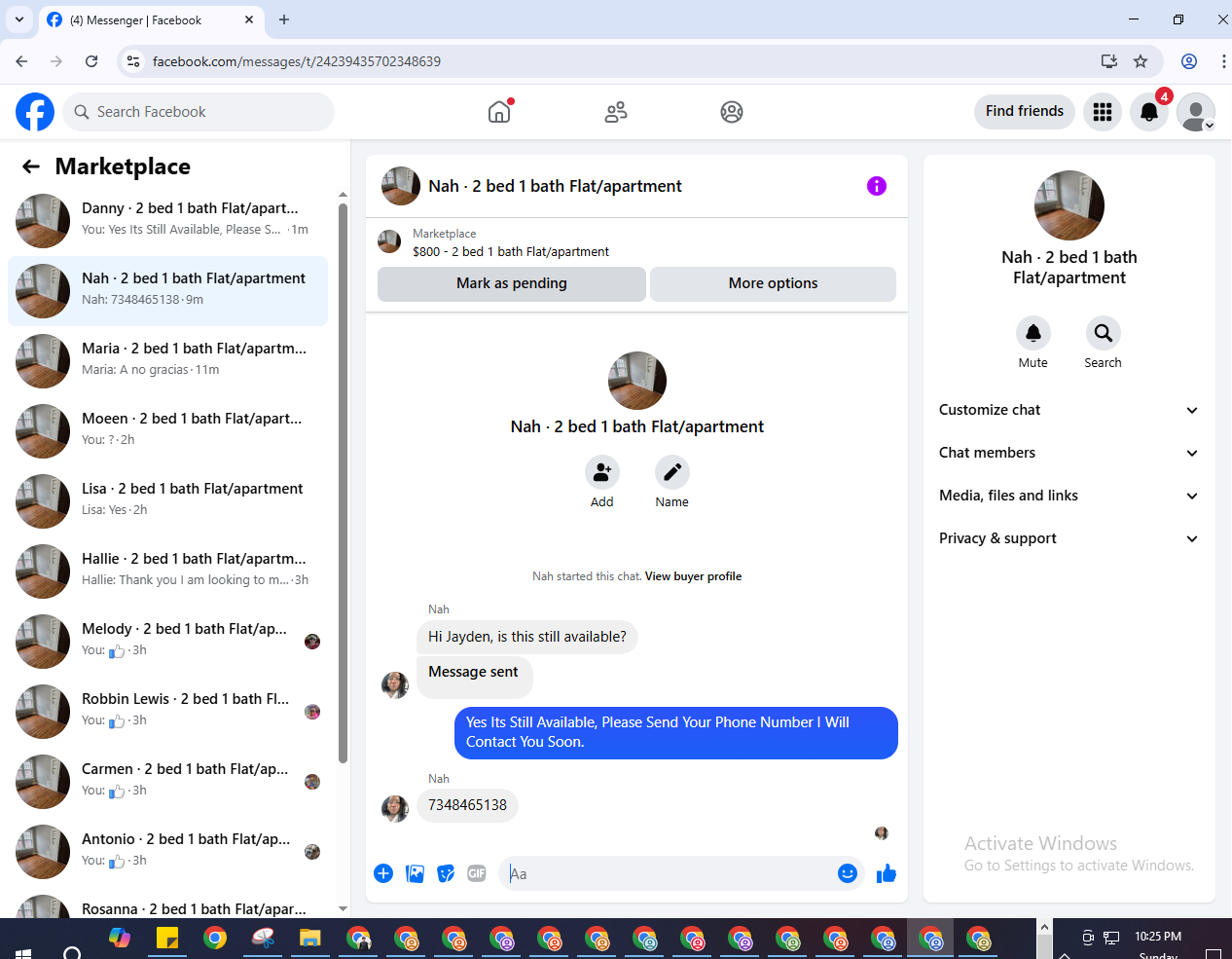Viewport: 1232px width, 959px height.
Task: Open Maria conversation in list
Action: click(167, 361)
